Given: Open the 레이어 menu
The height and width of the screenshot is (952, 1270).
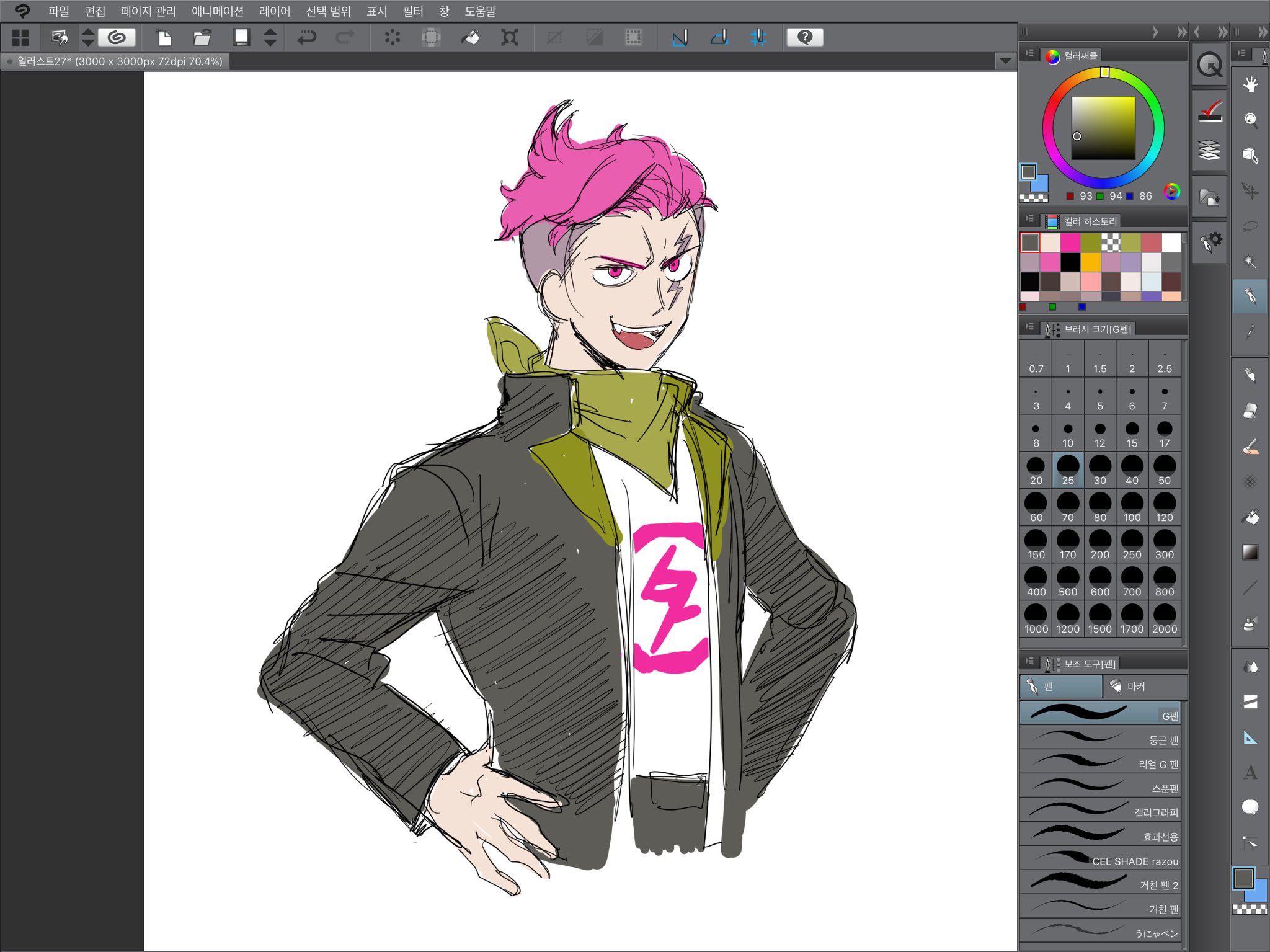Looking at the screenshot, I should pos(274,11).
